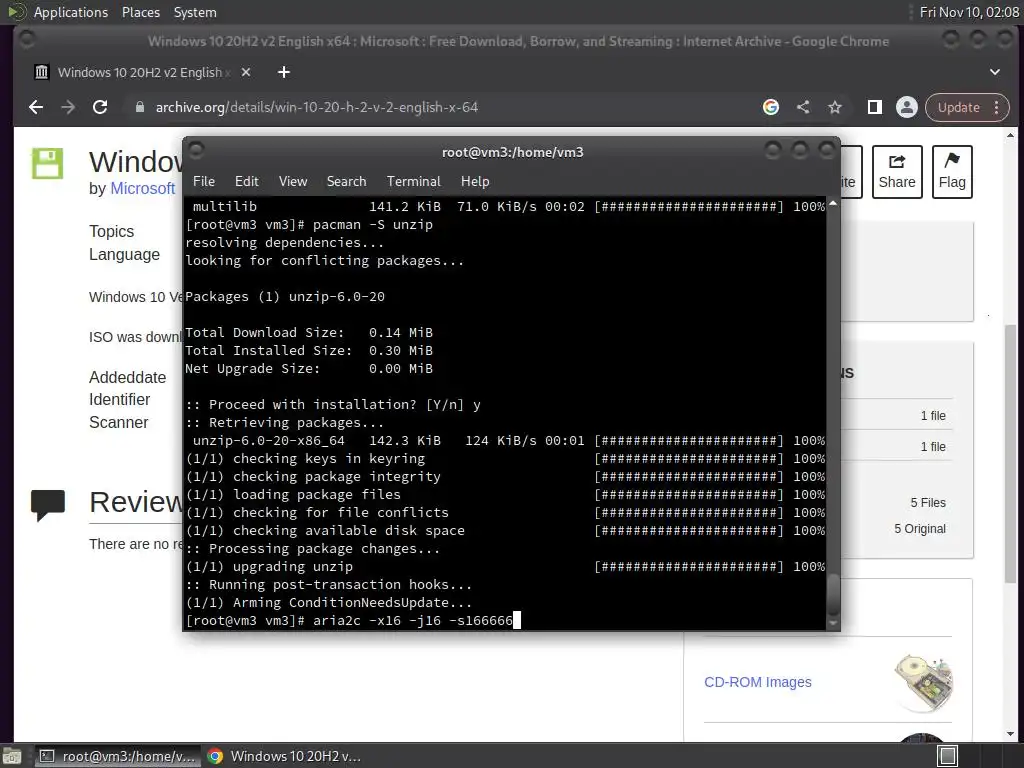Share this page via address bar icon
Screen dimensions: 1024x768
pyautogui.click(x=803, y=107)
